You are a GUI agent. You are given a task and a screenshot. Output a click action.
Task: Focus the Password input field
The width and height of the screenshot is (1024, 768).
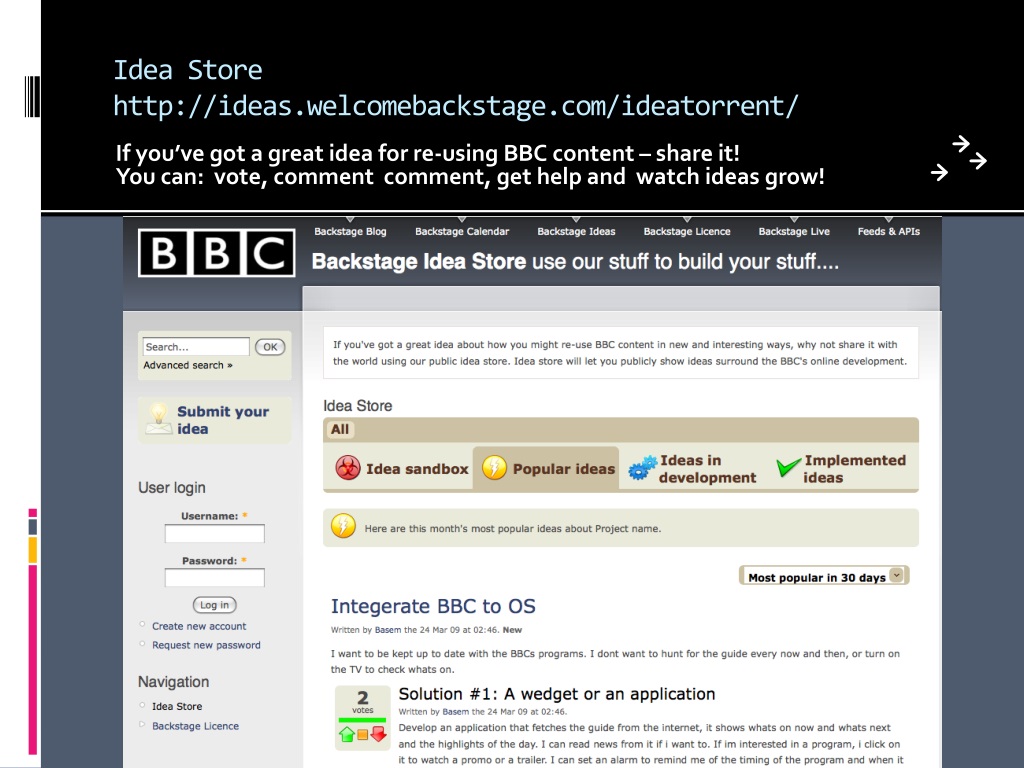214,577
